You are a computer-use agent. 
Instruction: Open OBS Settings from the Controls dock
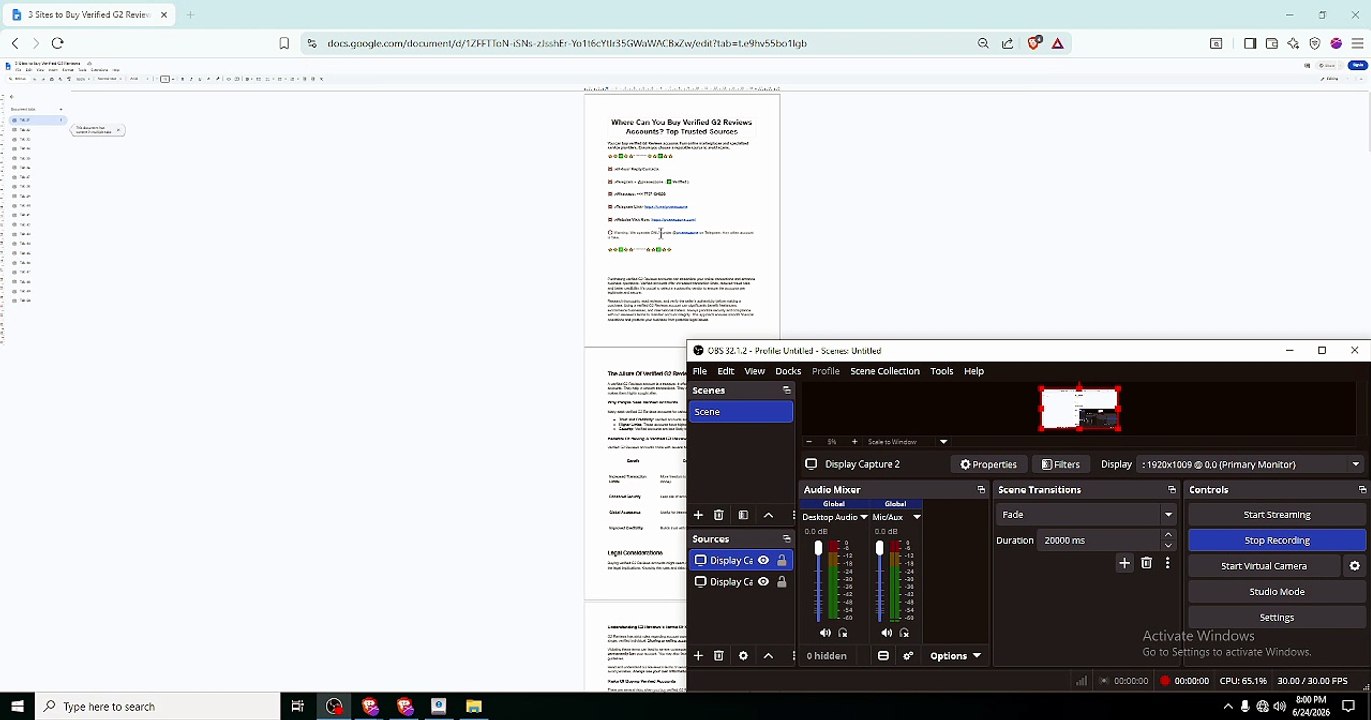point(1277,618)
